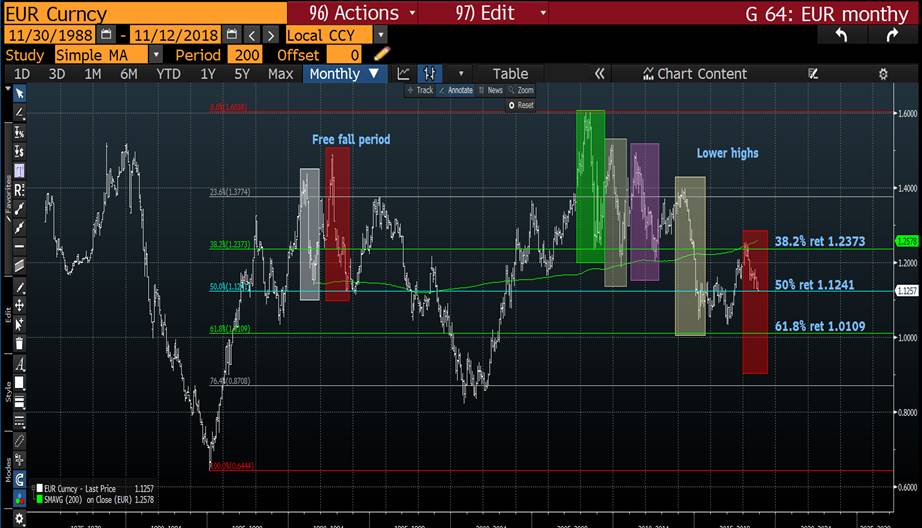Open the RGB color circles icon
Screen dimensions: 922x528
coord(19,499)
